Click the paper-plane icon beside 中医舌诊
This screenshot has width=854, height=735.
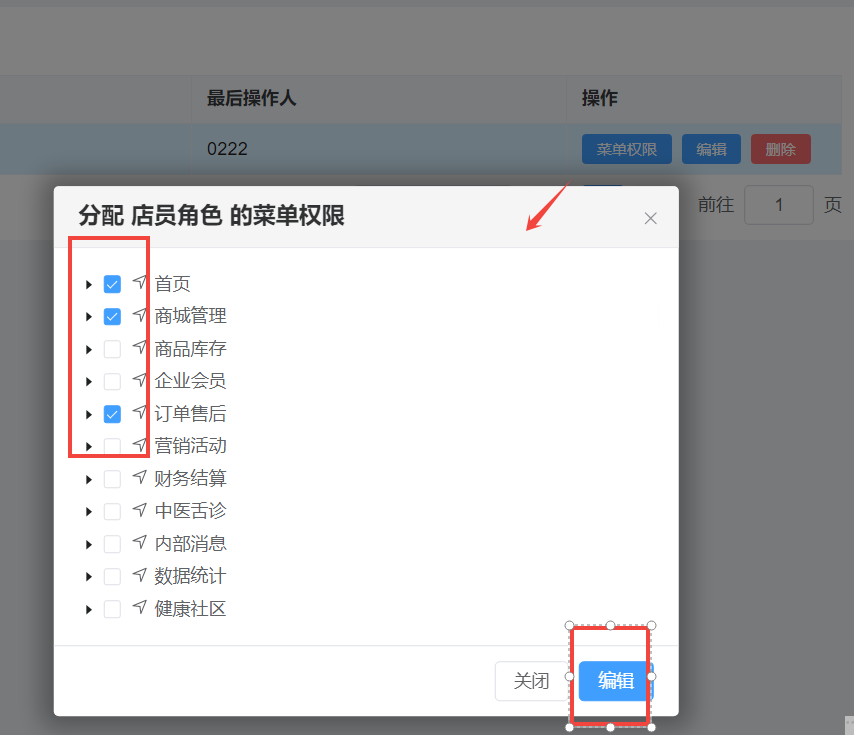tap(140, 510)
